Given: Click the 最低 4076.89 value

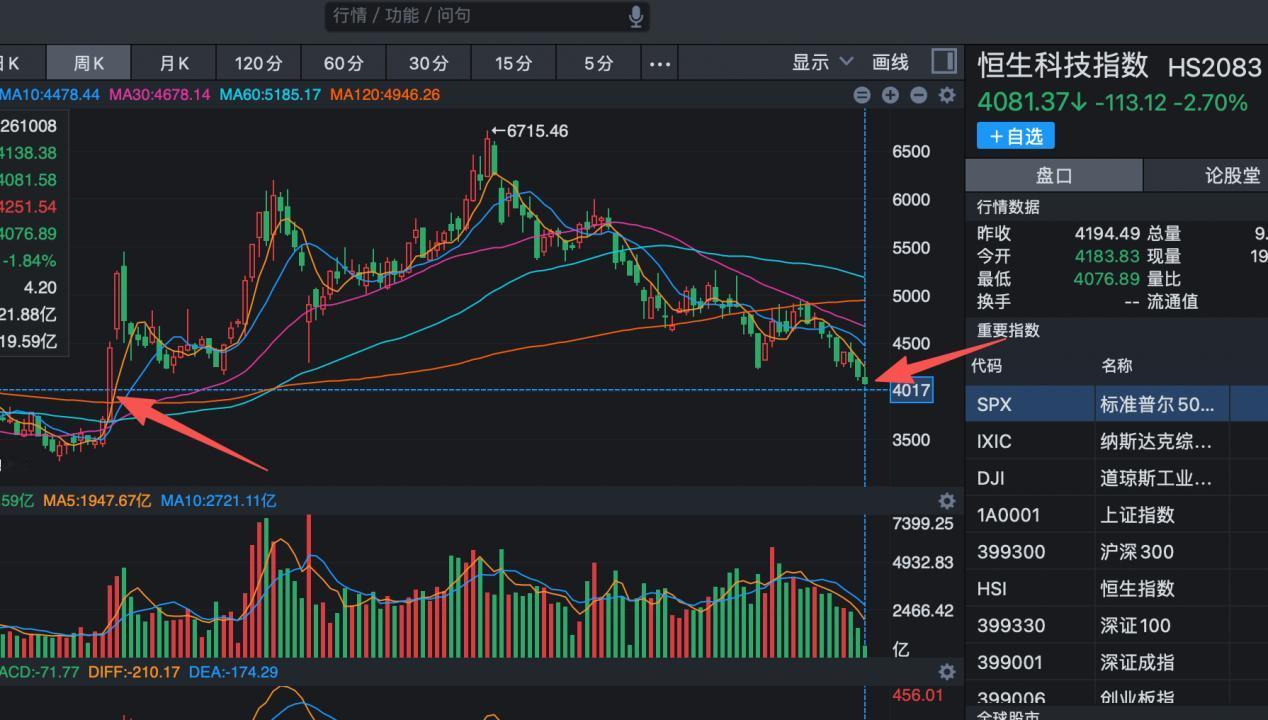Looking at the screenshot, I should coord(1107,279).
